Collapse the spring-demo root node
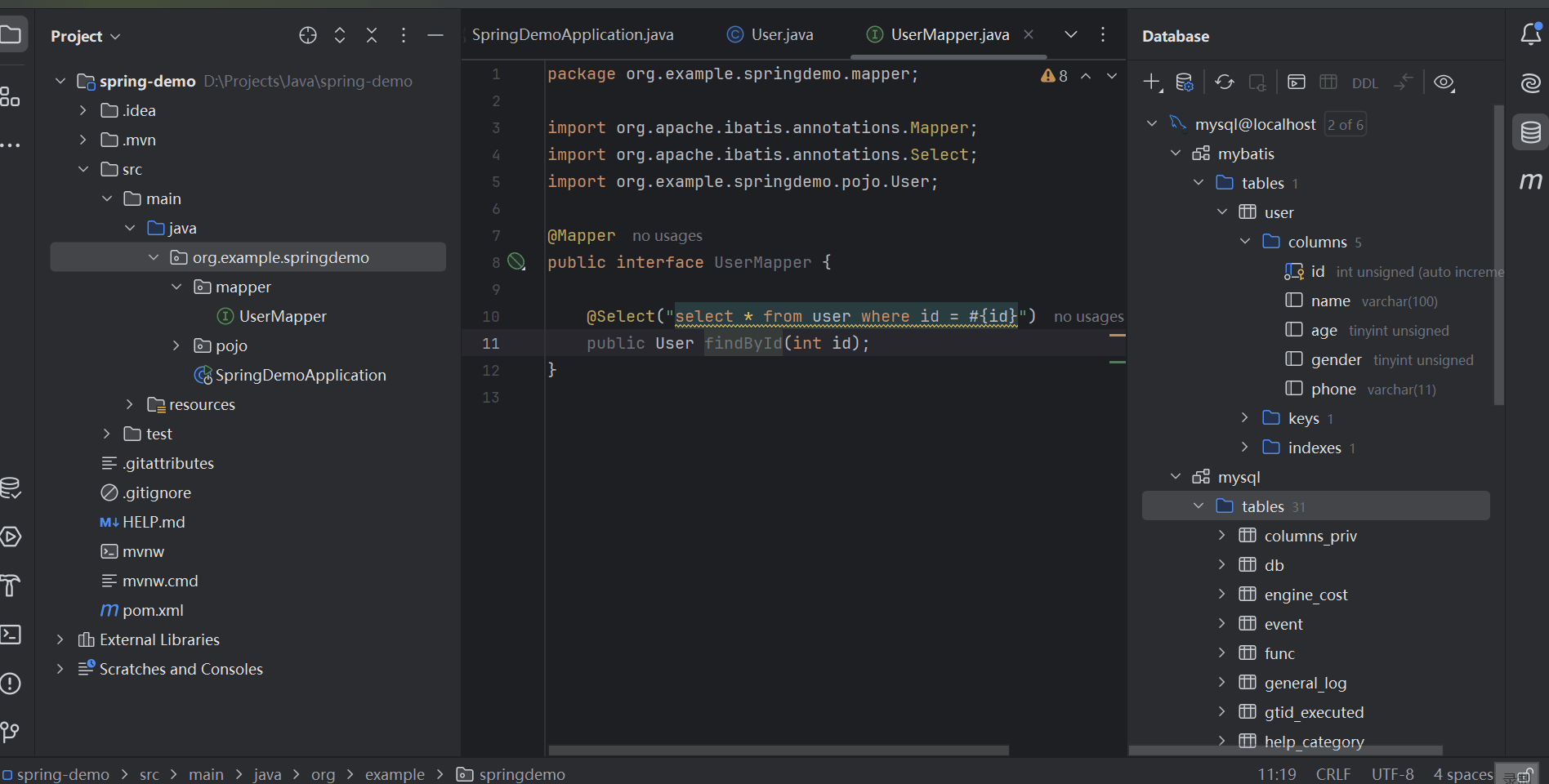This screenshot has height=784, width=1549. (x=60, y=81)
